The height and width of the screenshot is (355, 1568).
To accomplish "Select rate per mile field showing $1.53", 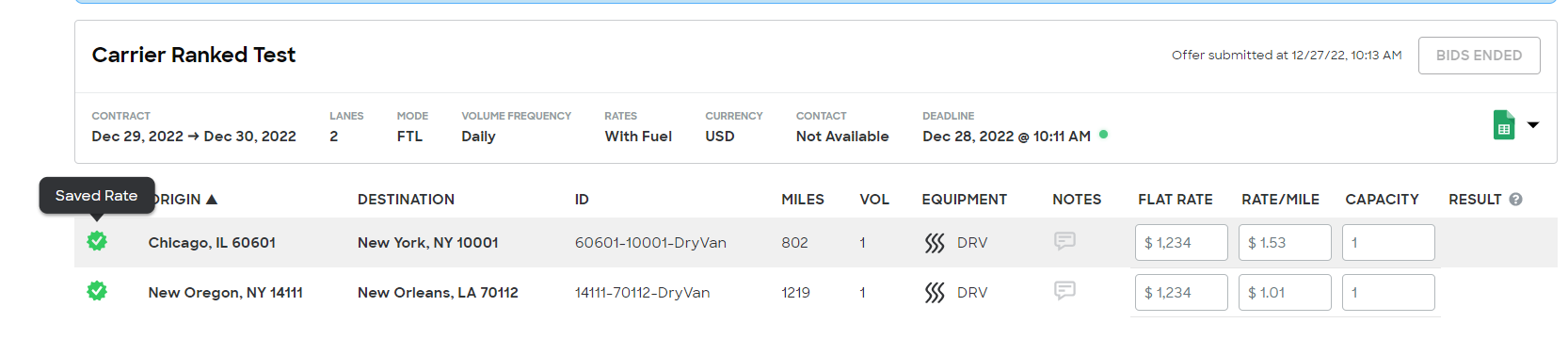I will pyautogui.click(x=1285, y=242).
